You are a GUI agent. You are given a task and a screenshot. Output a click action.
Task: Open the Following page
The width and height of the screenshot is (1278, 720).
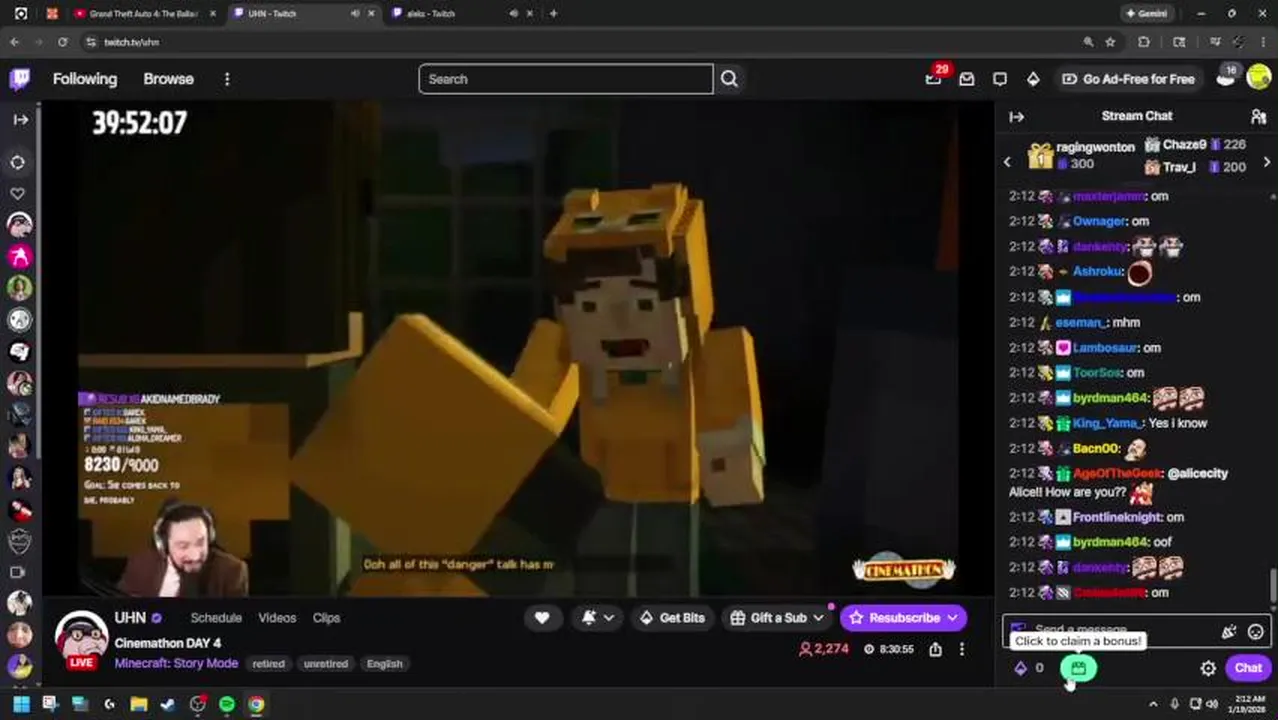[85, 79]
